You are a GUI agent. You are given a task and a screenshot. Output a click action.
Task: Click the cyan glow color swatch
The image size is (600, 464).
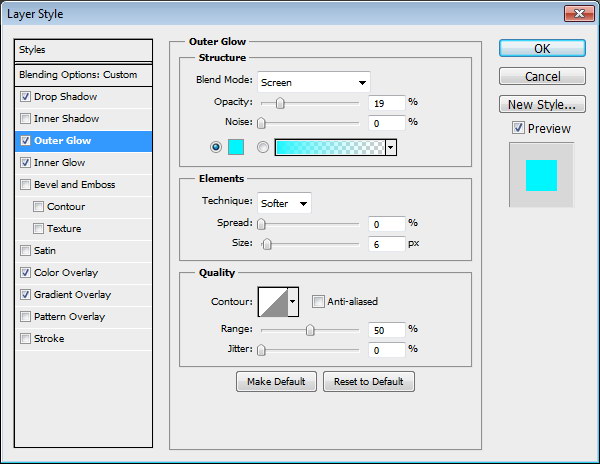click(x=236, y=147)
